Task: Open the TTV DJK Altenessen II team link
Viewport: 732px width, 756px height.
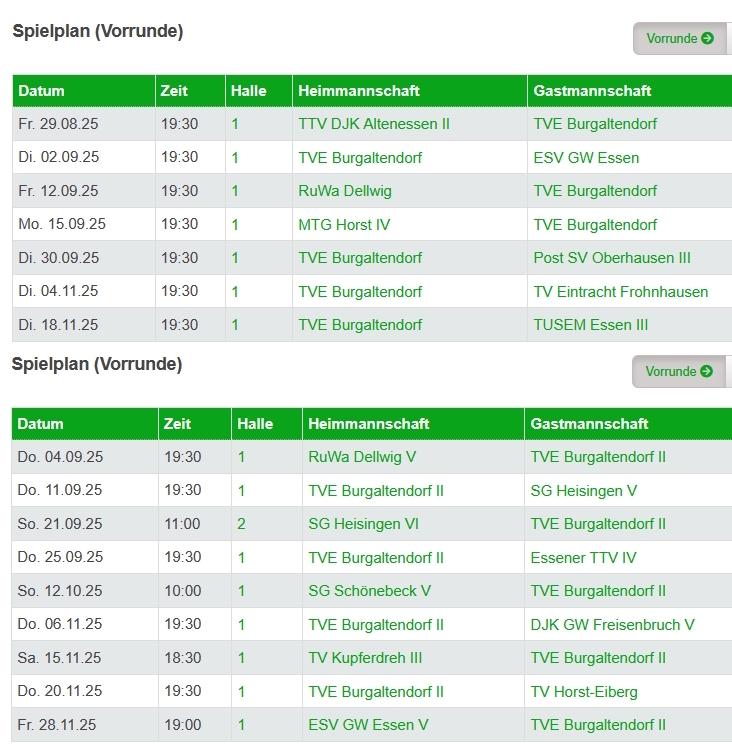Action: 374,124
